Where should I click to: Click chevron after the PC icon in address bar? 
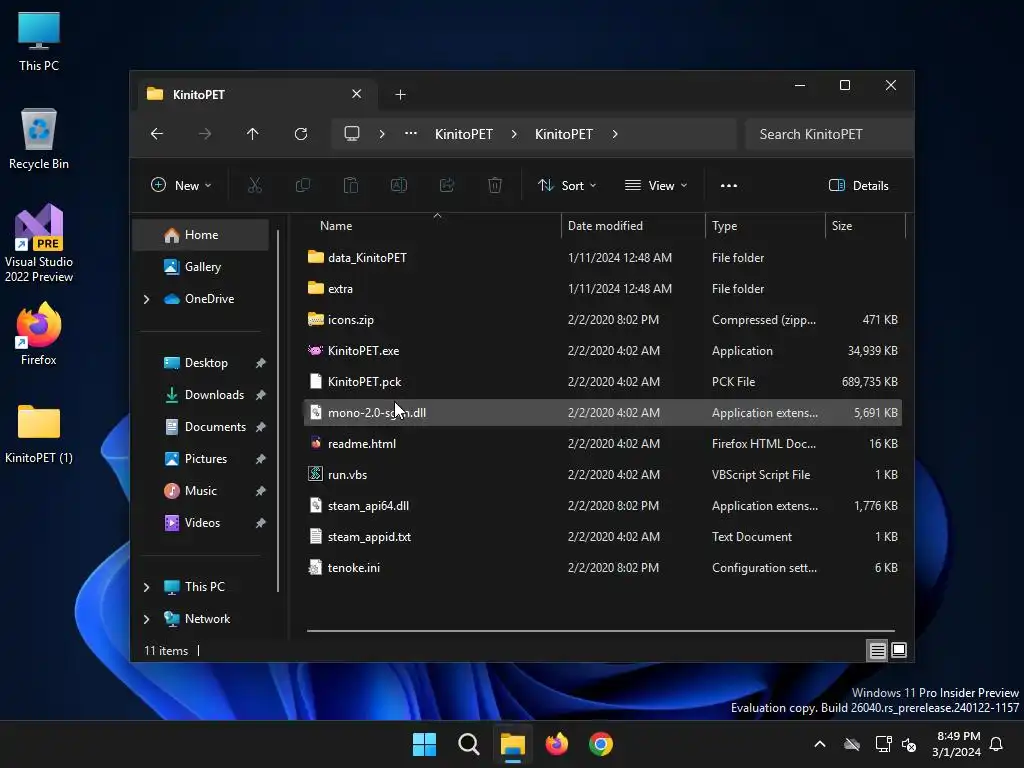coord(382,134)
